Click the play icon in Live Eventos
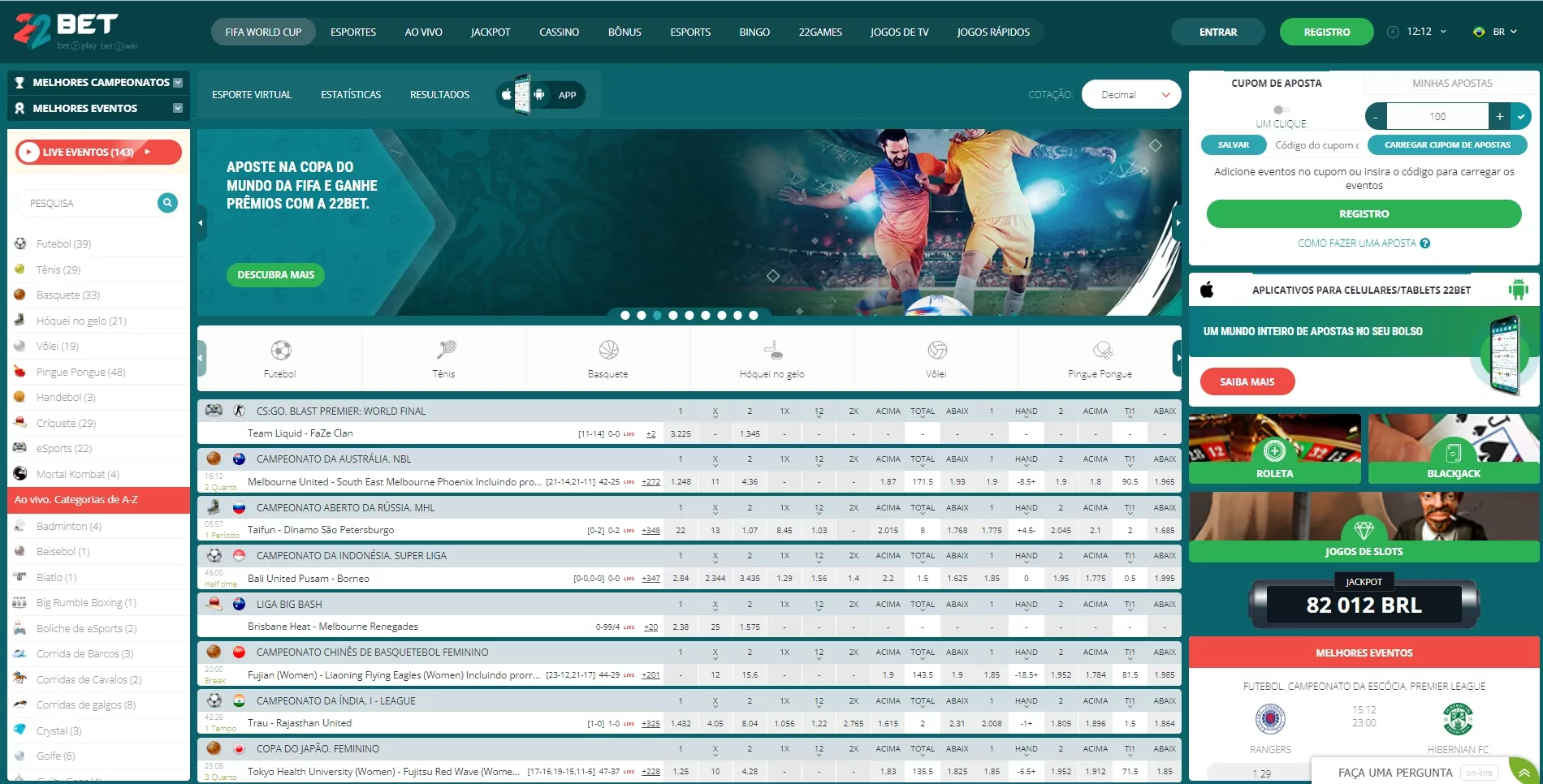 tap(28, 152)
